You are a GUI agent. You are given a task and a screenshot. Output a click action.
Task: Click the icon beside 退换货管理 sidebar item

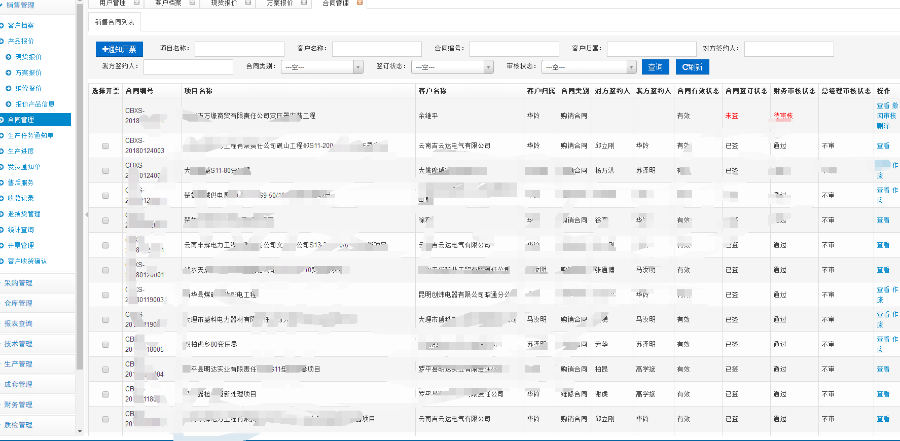pyautogui.click(x=2, y=214)
